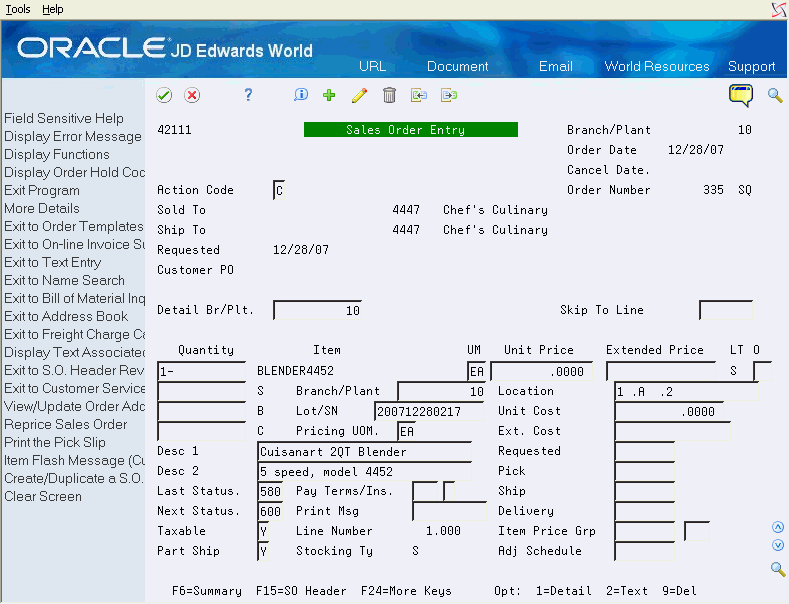Click the yellow chat bubble icon
This screenshot has height=604, width=789.
pyautogui.click(x=741, y=95)
